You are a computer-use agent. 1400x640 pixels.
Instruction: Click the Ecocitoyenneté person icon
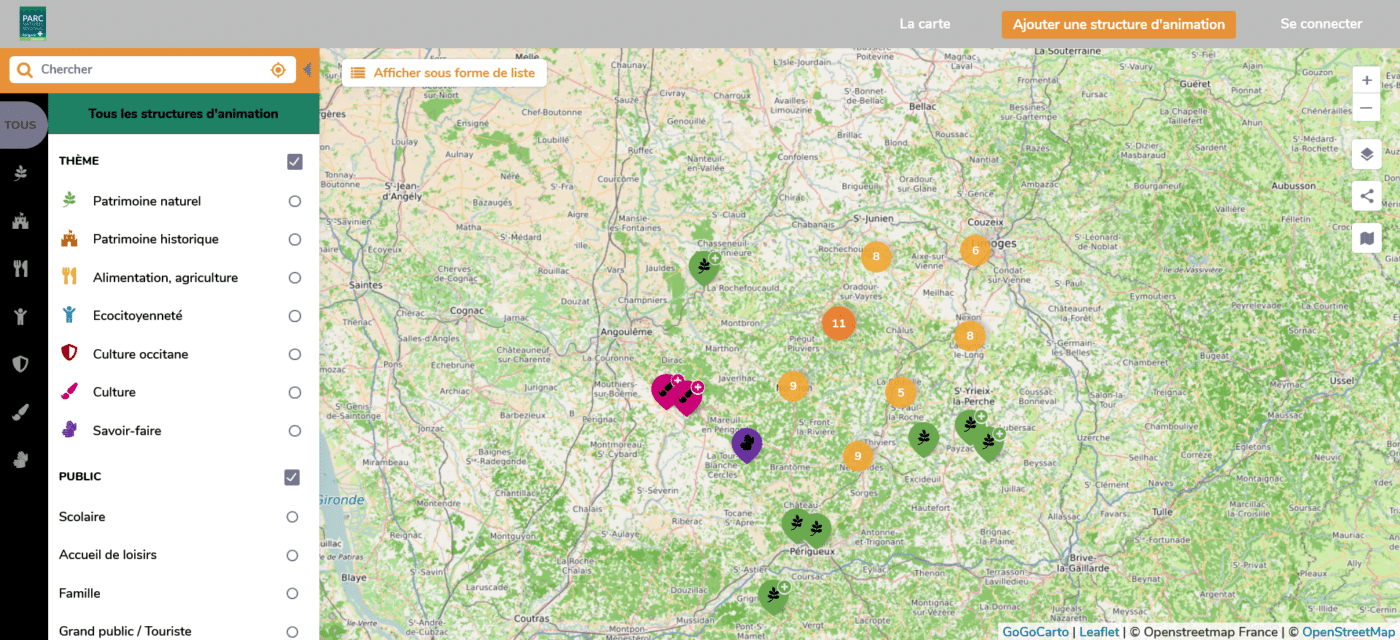[69, 315]
